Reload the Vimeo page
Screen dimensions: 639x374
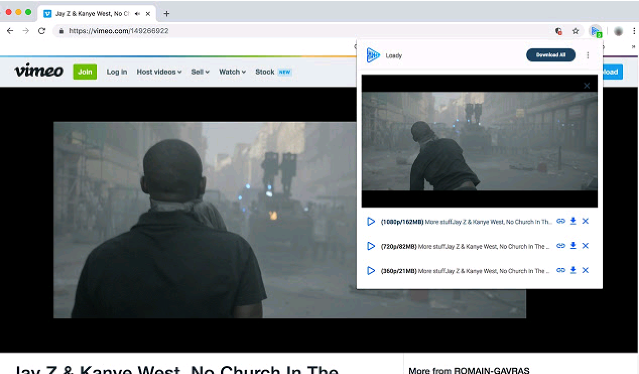pos(42,31)
